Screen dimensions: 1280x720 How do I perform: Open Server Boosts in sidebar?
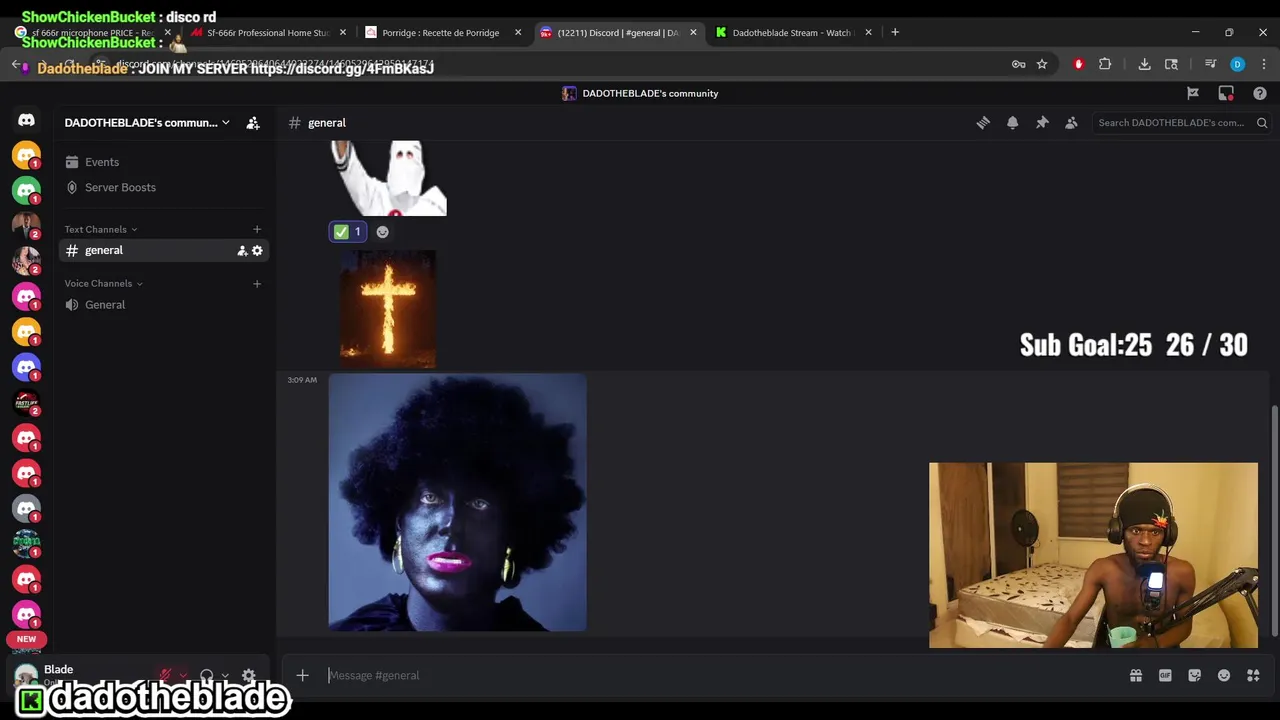(x=164, y=187)
